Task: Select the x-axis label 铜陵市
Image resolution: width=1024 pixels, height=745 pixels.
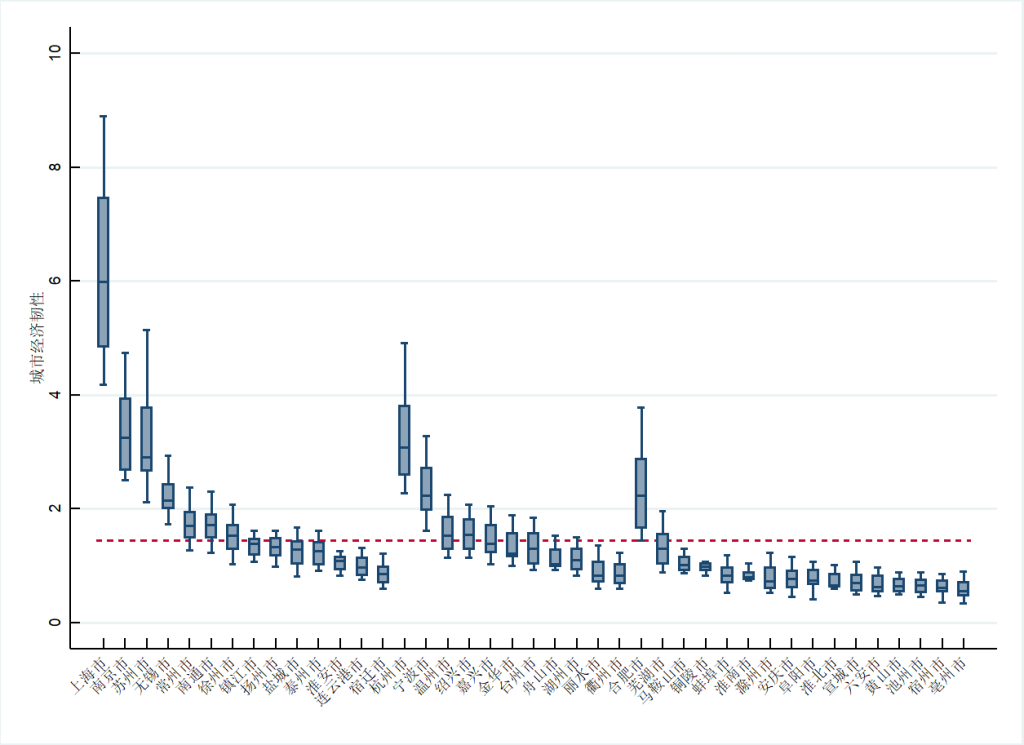Action: click(692, 676)
